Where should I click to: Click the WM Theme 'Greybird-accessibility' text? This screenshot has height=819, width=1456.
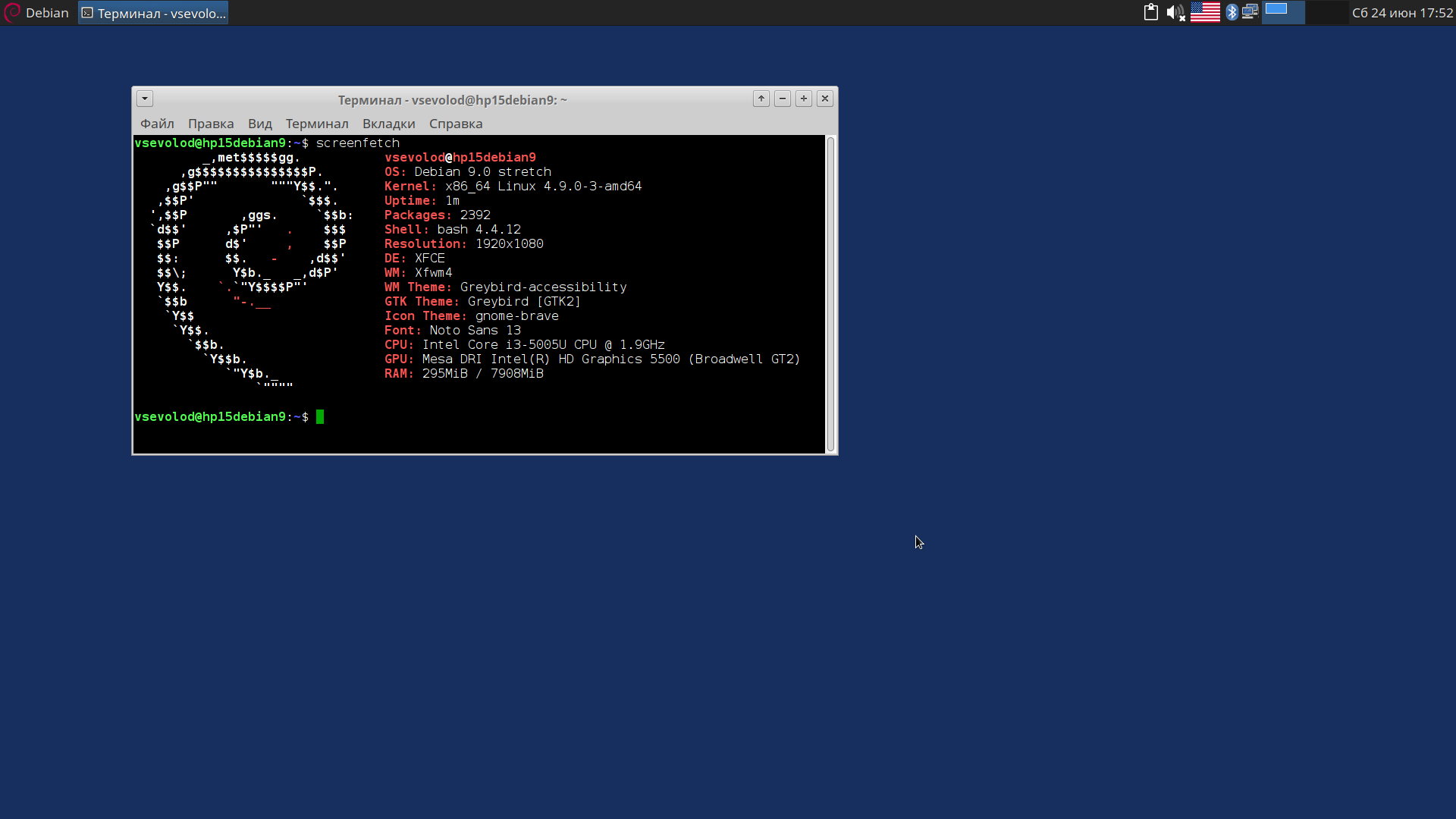[544, 287]
